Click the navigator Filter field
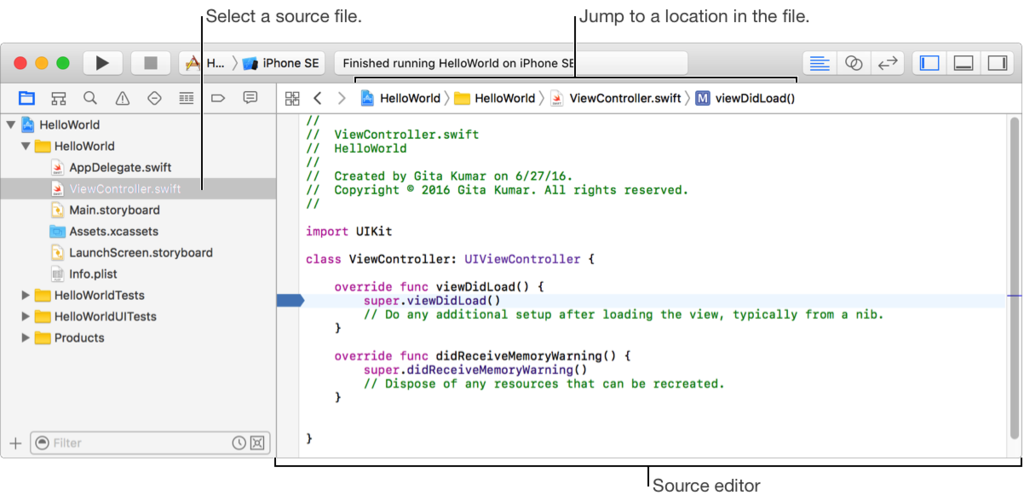Screen dimensions: 1024x501 150,443
